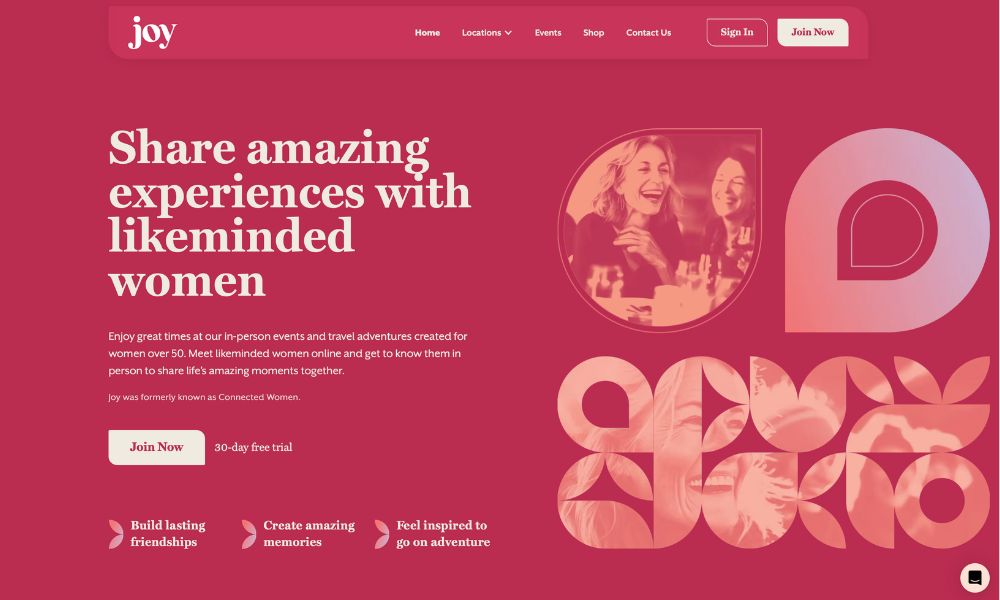The width and height of the screenshot is (1000, 600).
Task: Click Join Now in the header
Action: (812, 33)
